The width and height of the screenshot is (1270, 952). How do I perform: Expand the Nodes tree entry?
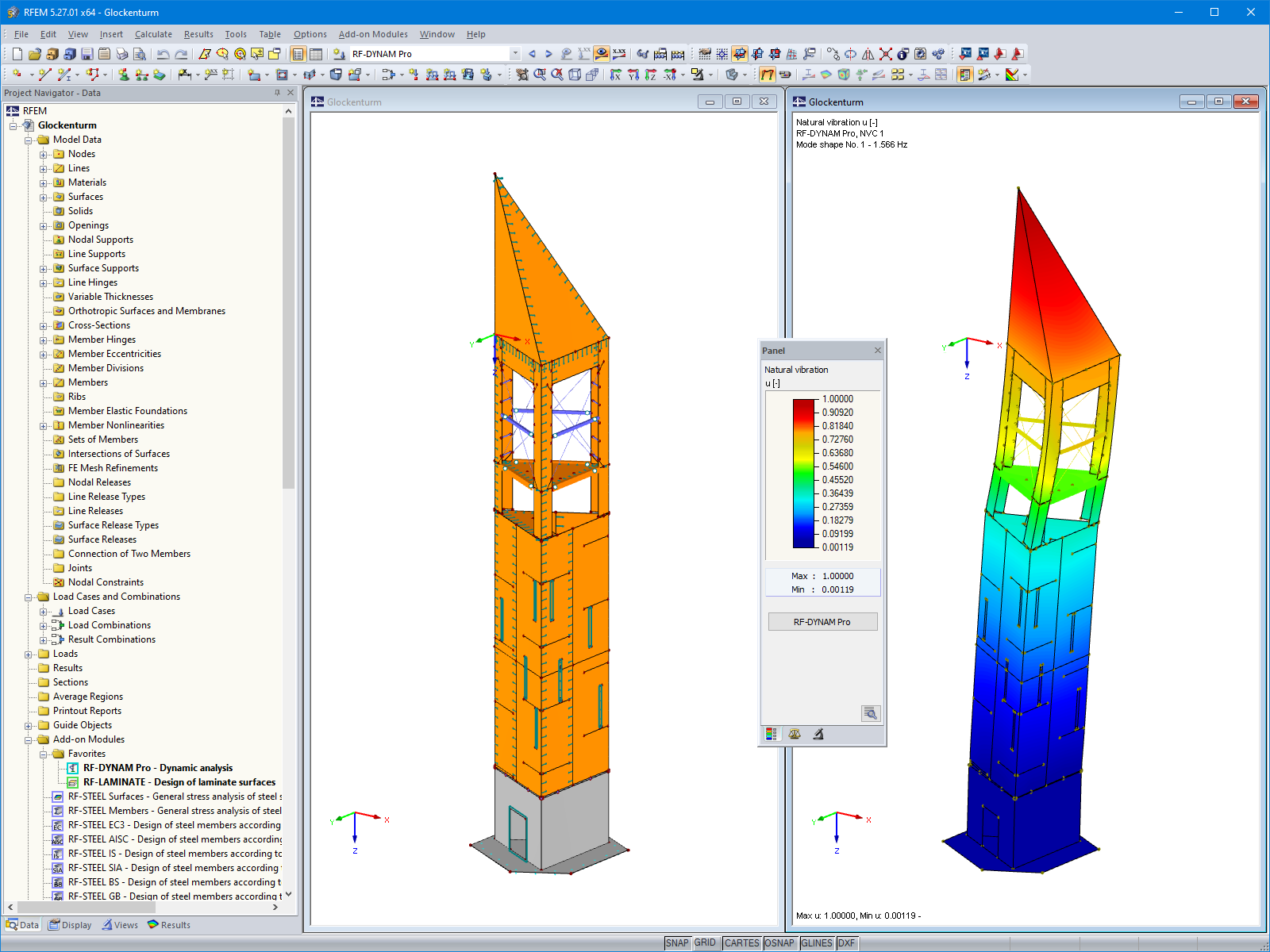coord(45,154)
